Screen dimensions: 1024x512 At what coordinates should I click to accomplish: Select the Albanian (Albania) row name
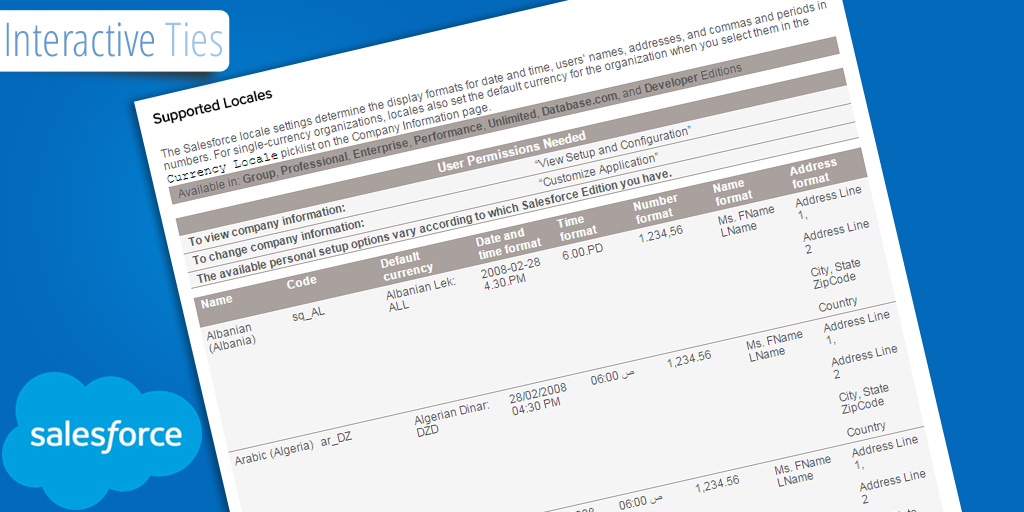230,335
